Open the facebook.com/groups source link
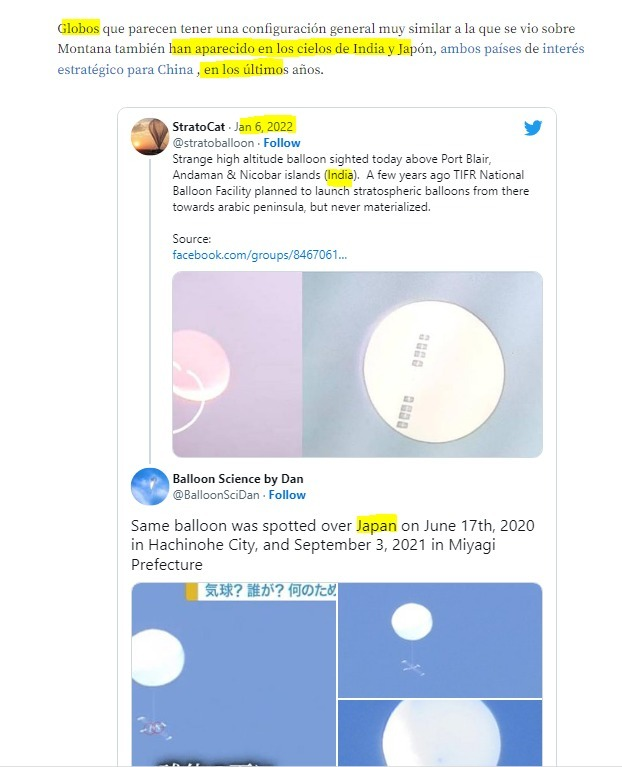This screenshot has height=767, width=622. (260, 255)
